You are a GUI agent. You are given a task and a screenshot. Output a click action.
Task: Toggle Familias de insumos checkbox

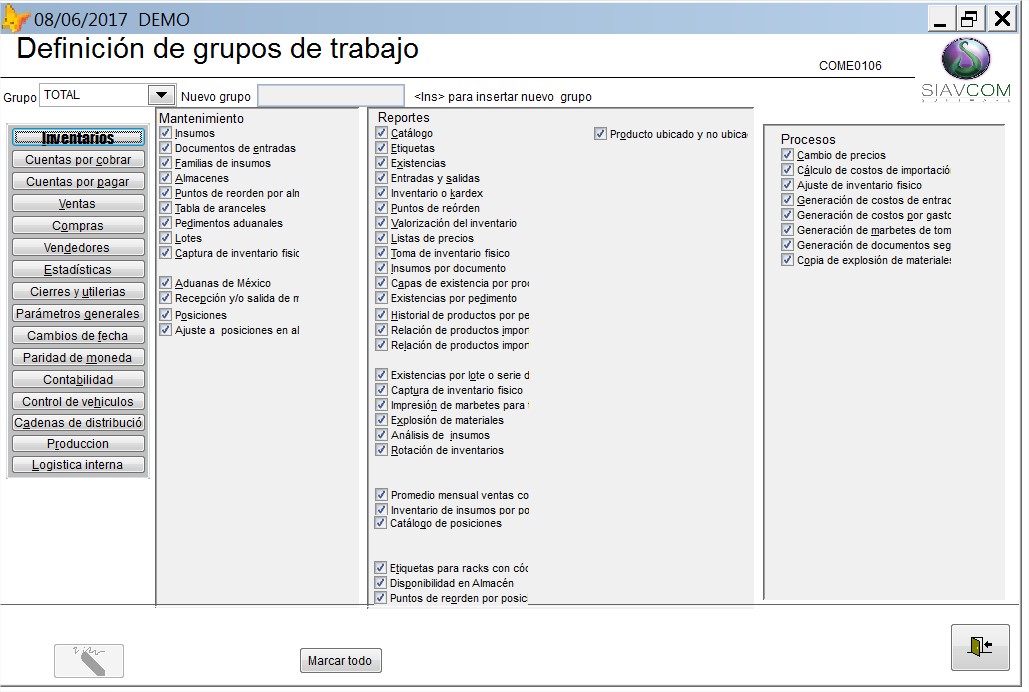pos(165,163)
